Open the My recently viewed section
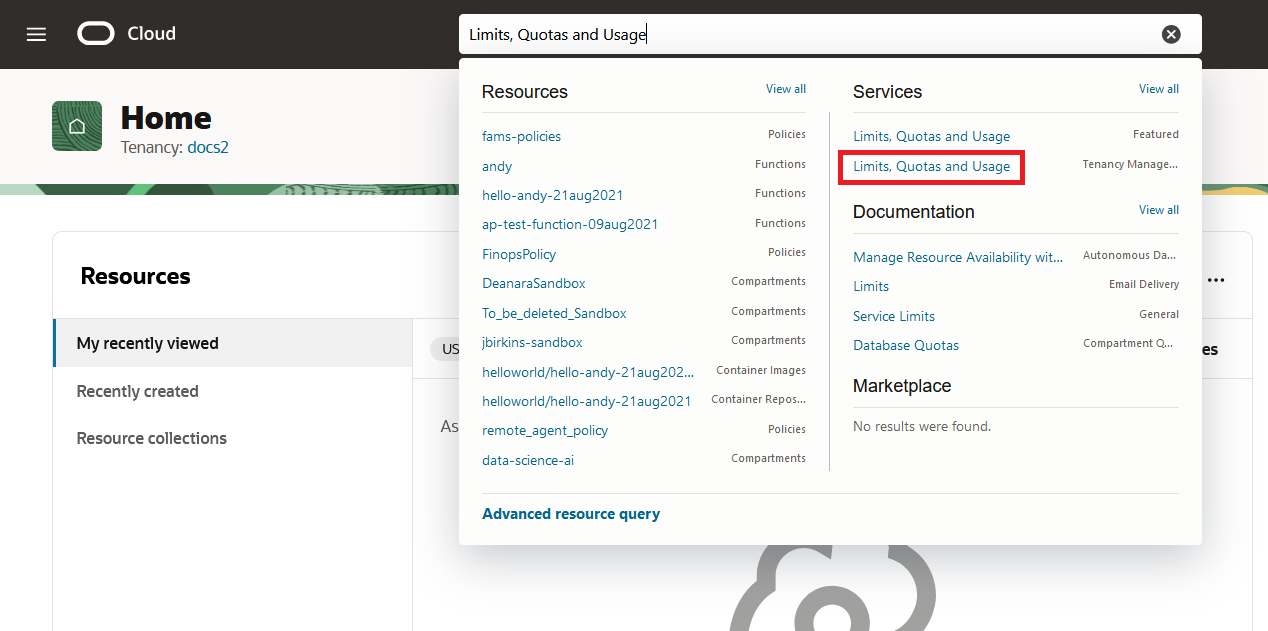The width and height of the screenshot is (1268, 631). 147,342
